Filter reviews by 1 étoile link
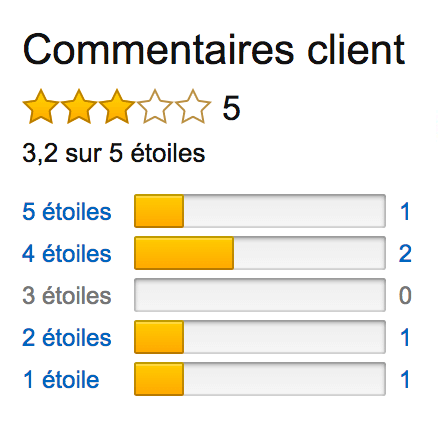438x426 pixels. (61, 380)
